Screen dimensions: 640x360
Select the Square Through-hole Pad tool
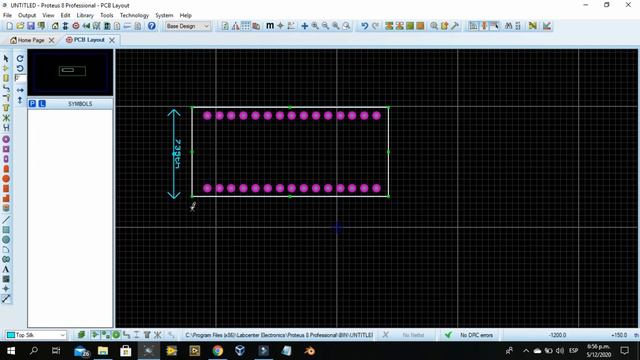[6, 149]
